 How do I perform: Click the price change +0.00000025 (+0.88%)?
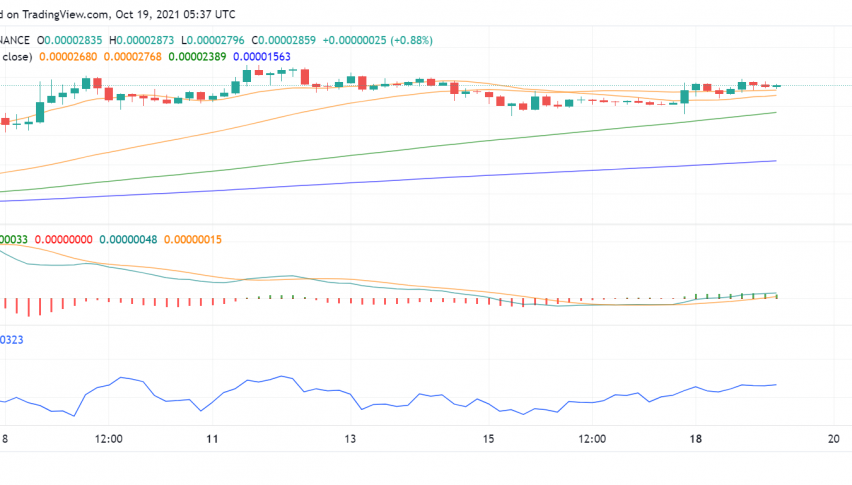(x=378, y=41)
